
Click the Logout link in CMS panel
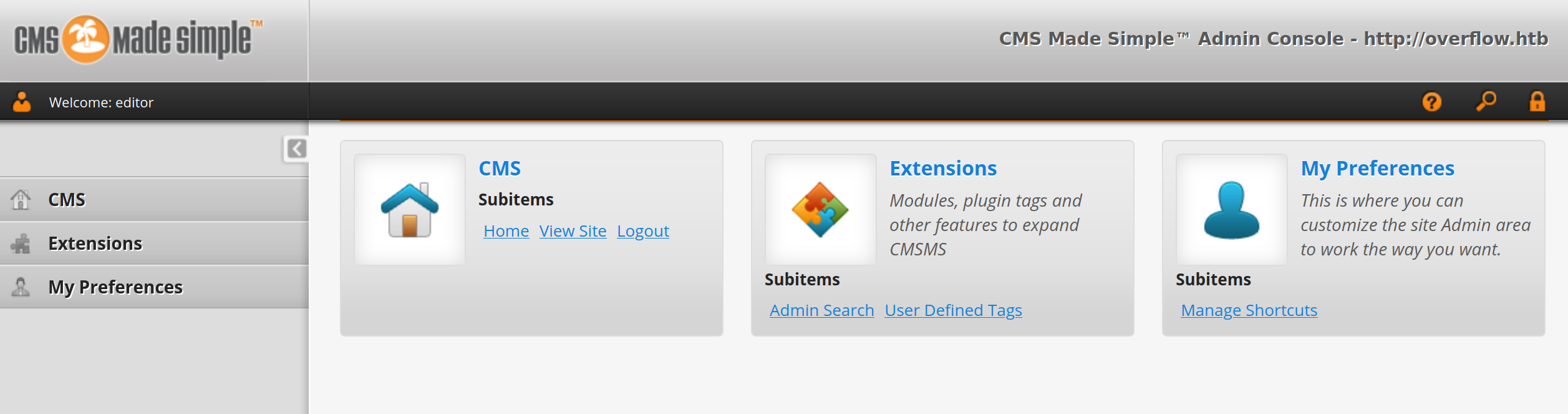(x=642, y=231)
